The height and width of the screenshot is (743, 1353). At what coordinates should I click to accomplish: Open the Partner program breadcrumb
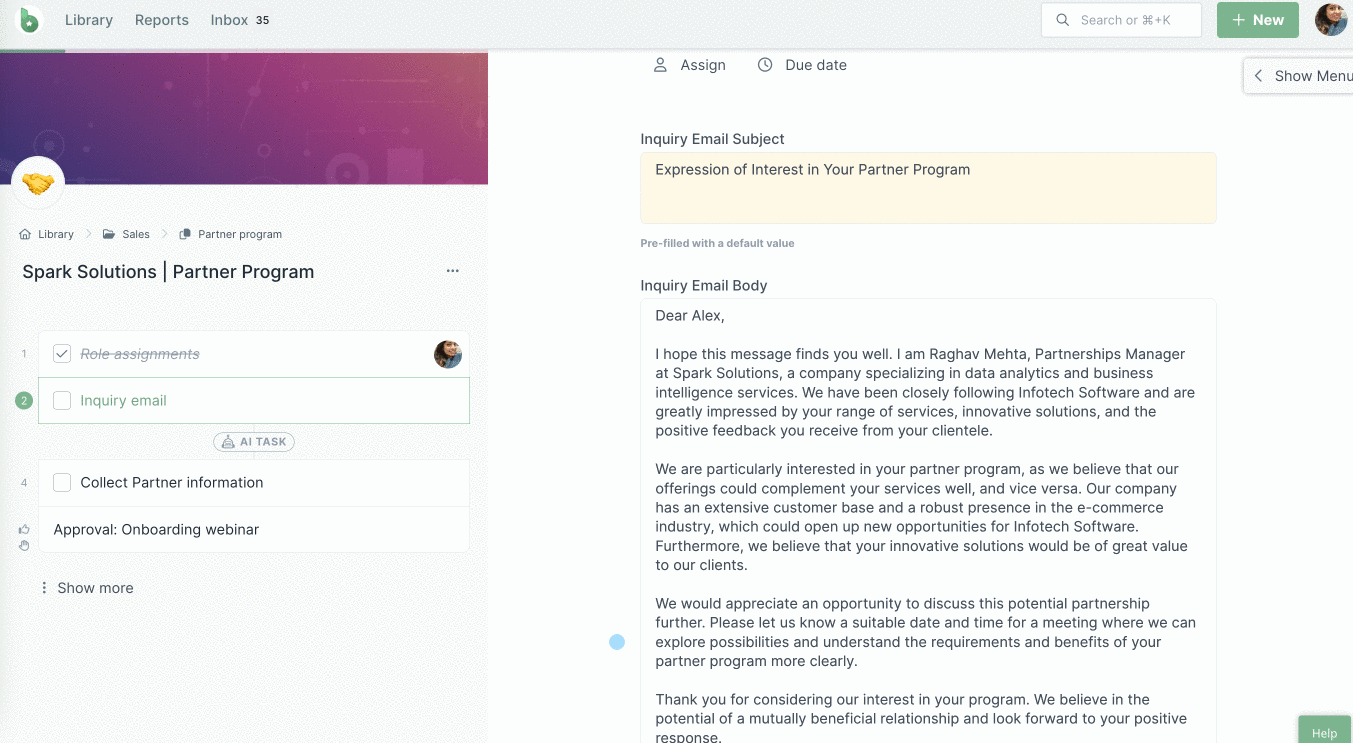[240, 234]
